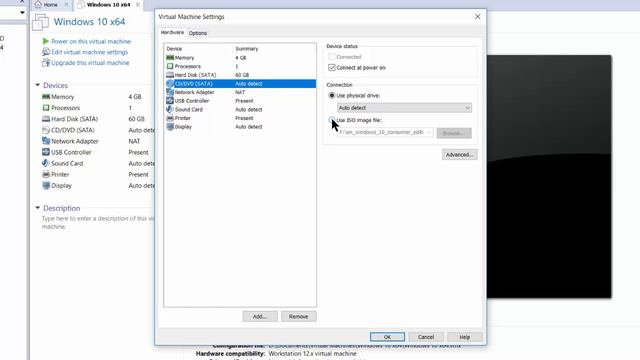Click Sound Card icon in main Devices panel
640x360 pixels.
(x=46, y=163)
